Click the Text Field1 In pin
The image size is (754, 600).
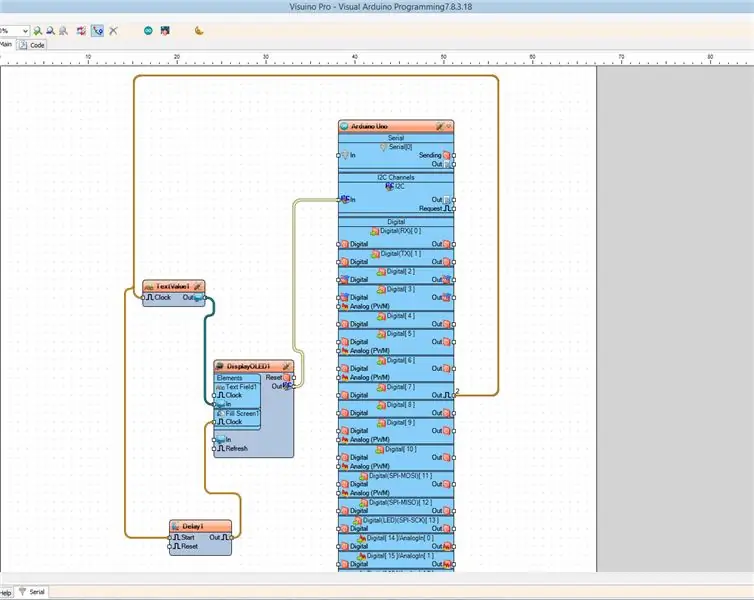214,404
